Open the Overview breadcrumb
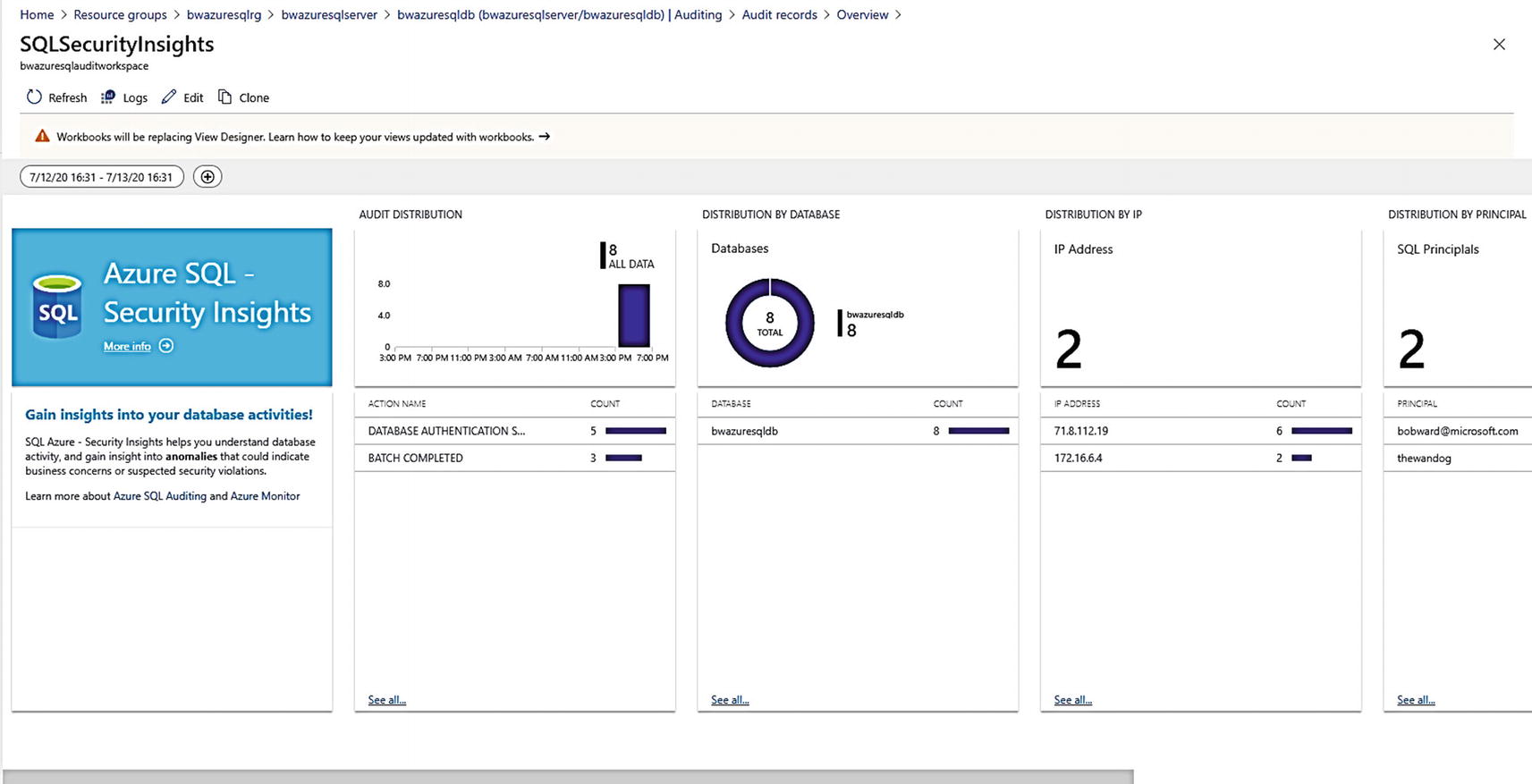The image size is (1532, 784). point(862,15)
